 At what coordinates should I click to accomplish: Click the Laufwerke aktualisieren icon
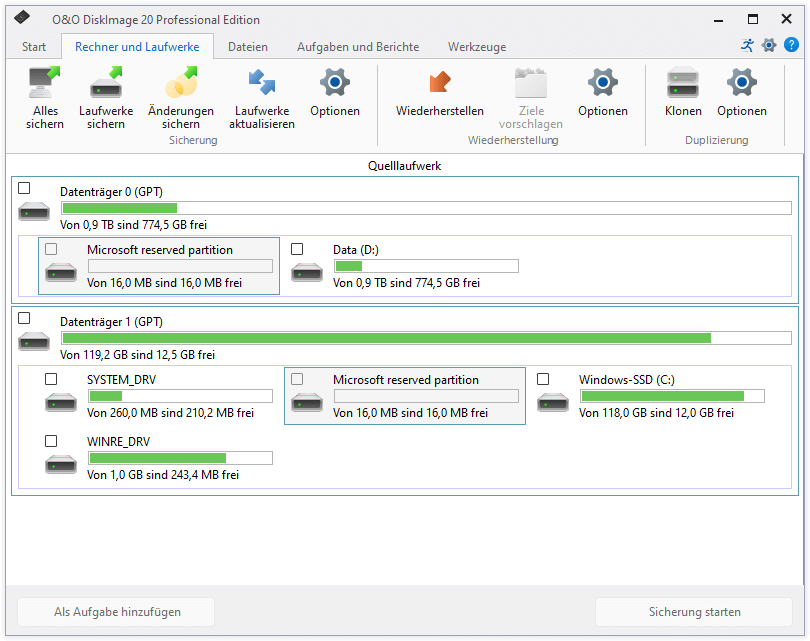coord(262,83)
